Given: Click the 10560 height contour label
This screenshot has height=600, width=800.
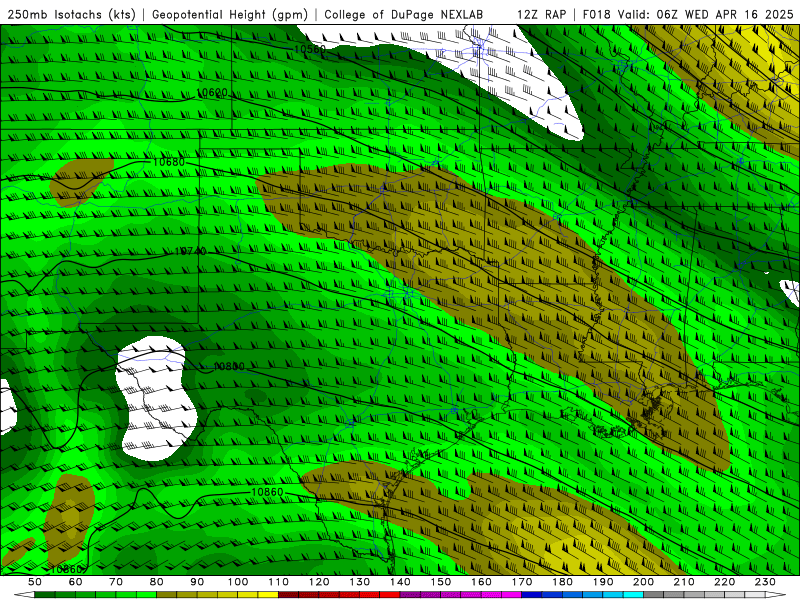Looking at the screenshot, I should [310, 49].
